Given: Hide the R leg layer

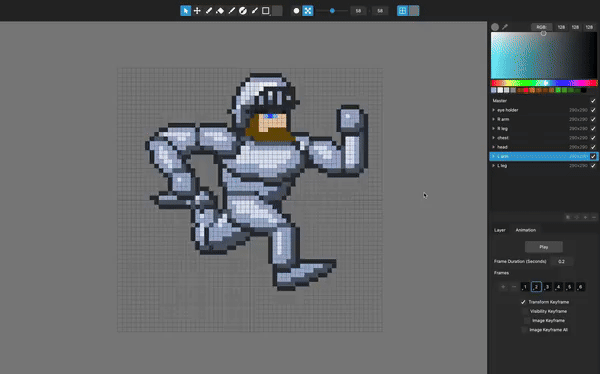Looking at the screenshot, I should [593, 129].
